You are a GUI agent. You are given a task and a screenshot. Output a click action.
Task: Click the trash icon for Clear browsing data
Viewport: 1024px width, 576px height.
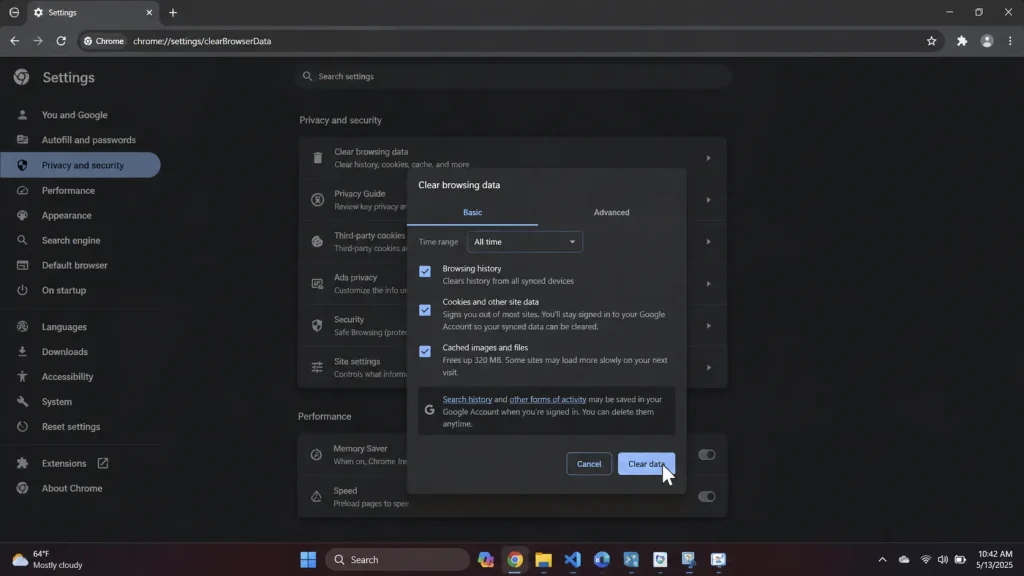(317, 158)
